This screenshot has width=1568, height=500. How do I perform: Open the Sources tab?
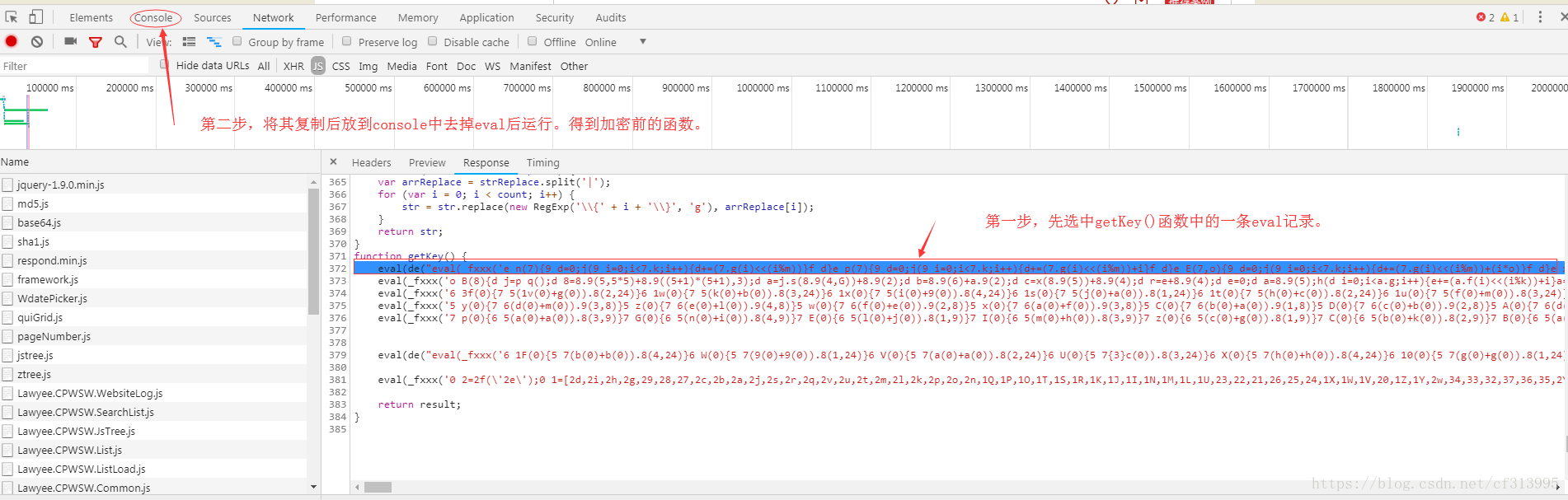pos(213,17)
